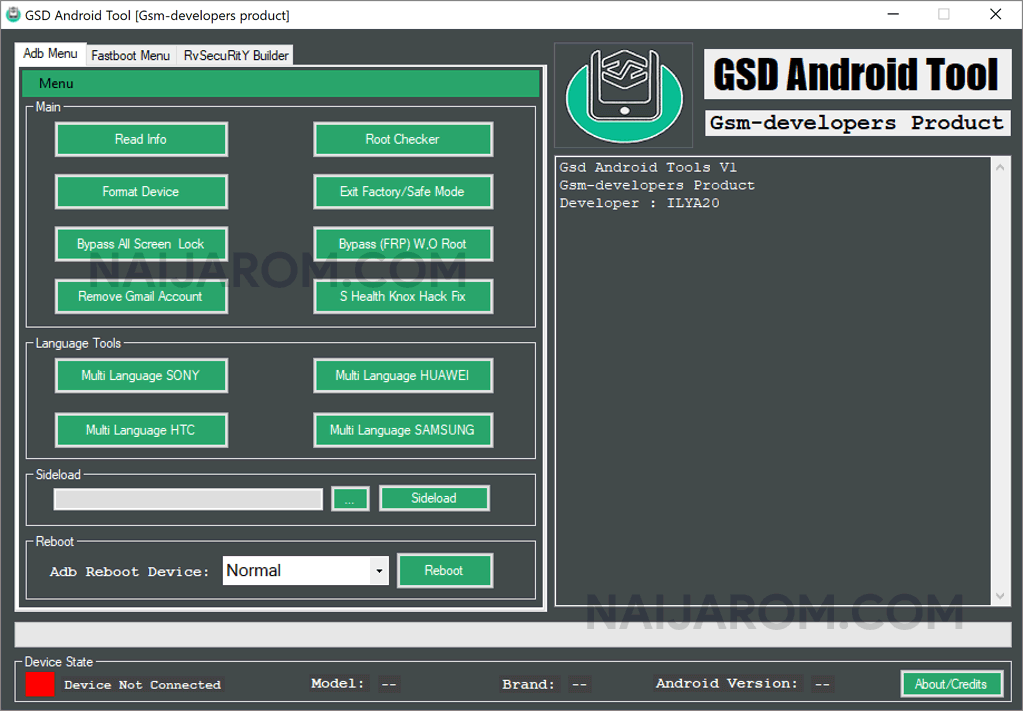The width and height of the screenshot is (1023, 711).
Task: Close the GSD Android Tool window
Action: point(996,14)
